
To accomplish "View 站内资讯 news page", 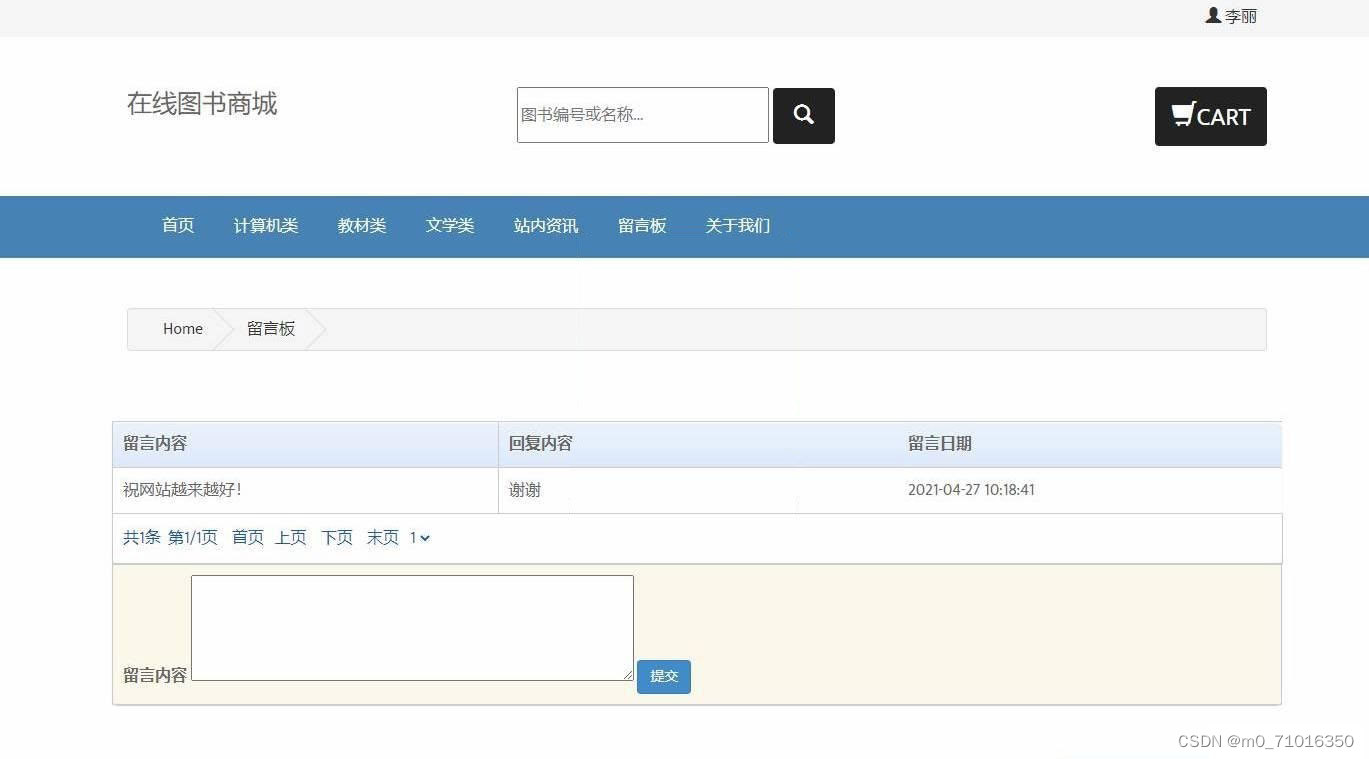I will coord(545,226).
